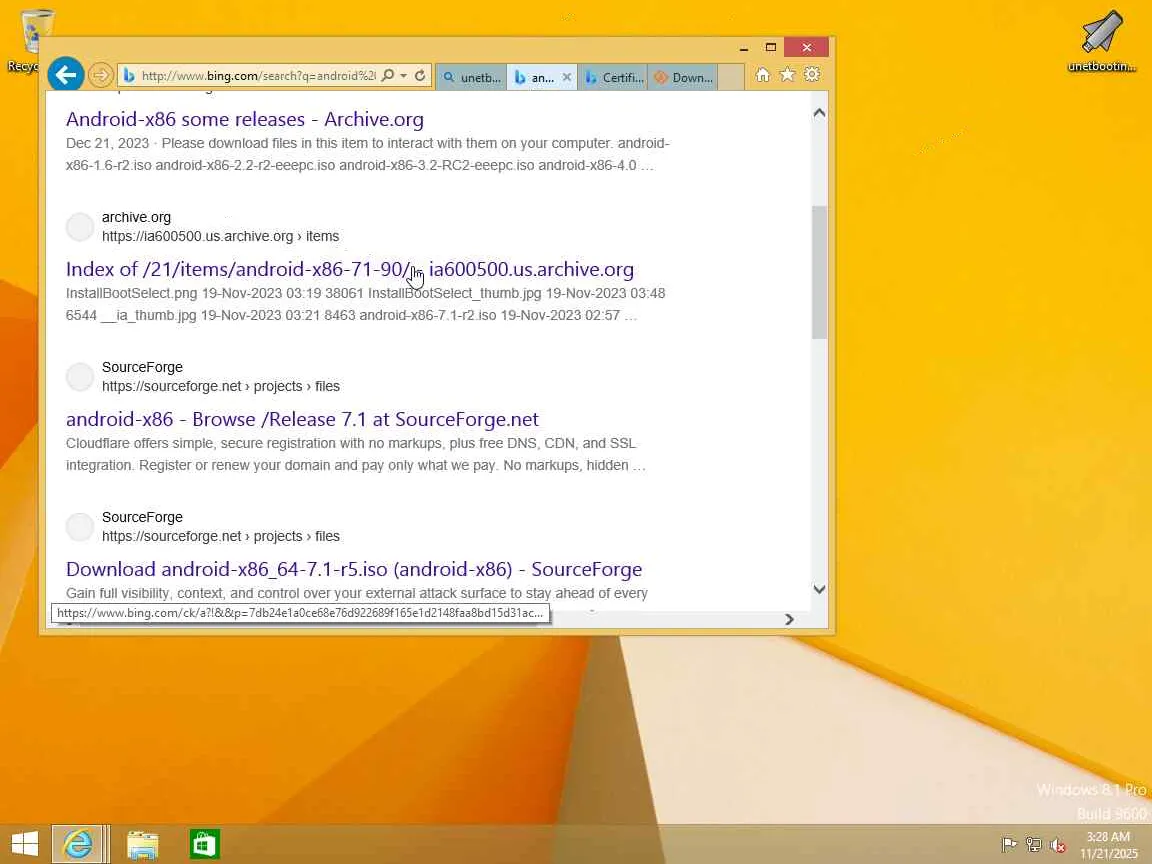Open Favorites star icon
Viewport: 1152px width, 864px height.
pos(788,74)
